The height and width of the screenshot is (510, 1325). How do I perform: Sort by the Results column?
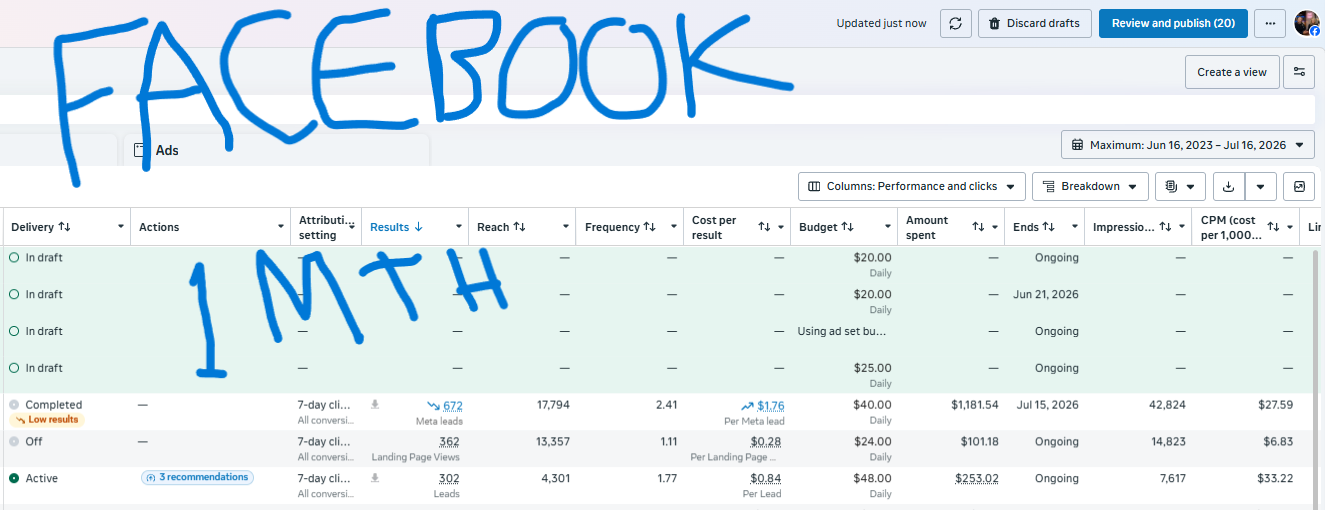point(396,227)
